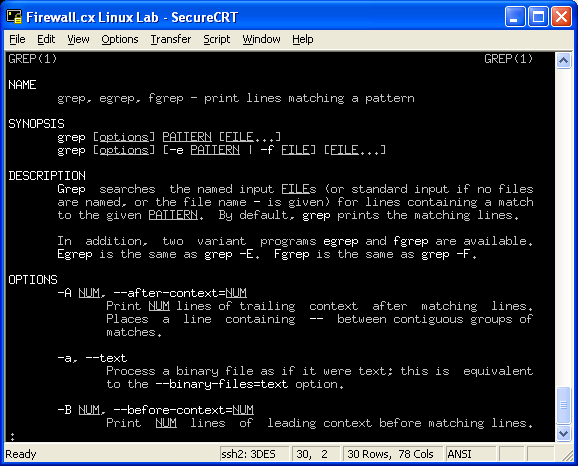578x466 pixels.
Task: Click the '30 Rows, 78 Cols' status entry
Action: pyautogui.click(x=393, y=454)
